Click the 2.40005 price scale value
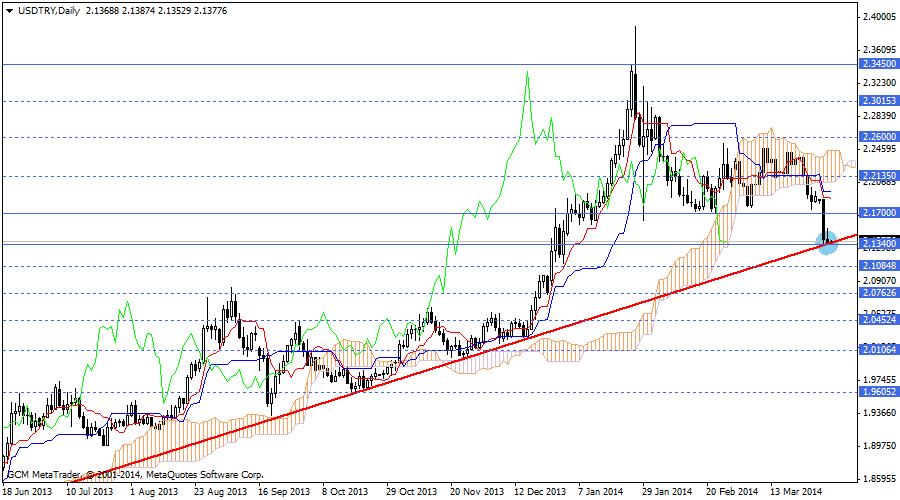 879,17
